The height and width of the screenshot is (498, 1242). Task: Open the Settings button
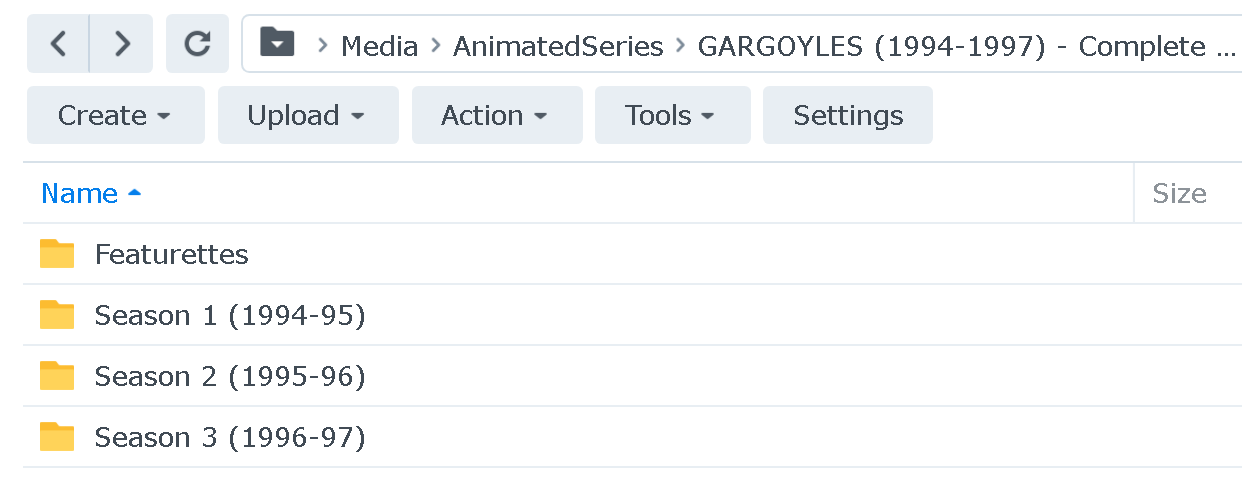point(847,116)
